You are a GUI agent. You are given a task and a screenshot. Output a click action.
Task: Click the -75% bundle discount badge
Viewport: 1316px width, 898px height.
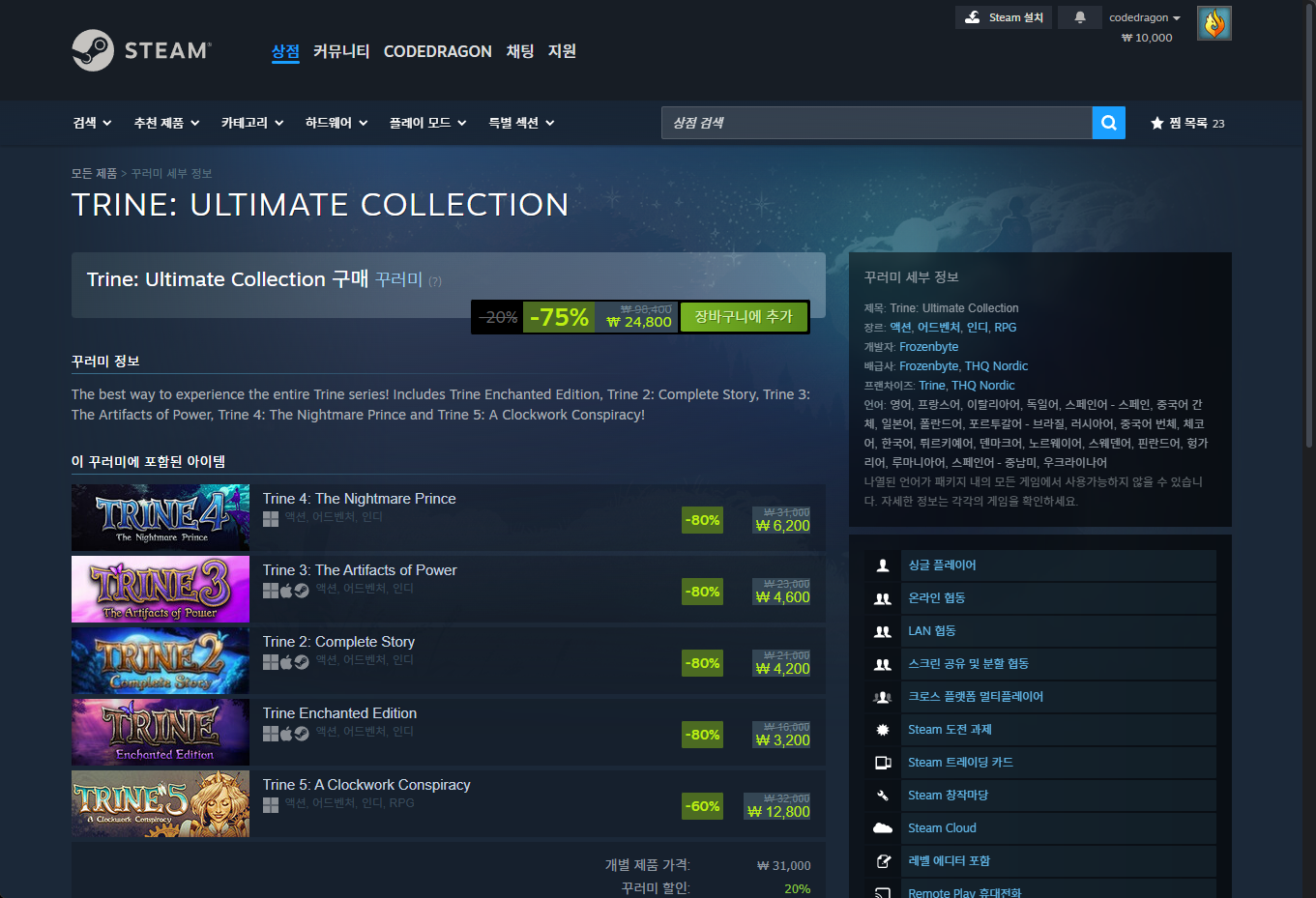coord(559,317)
